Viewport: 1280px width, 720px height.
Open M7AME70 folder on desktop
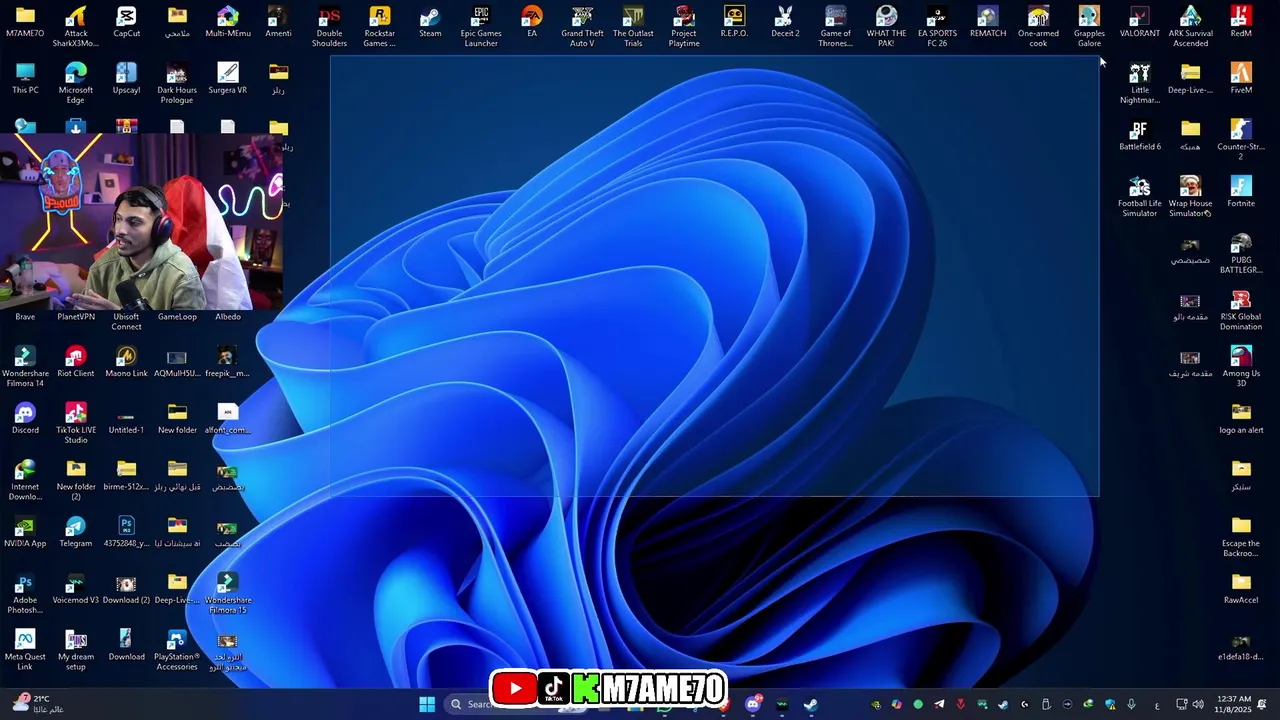pos(25,22)
